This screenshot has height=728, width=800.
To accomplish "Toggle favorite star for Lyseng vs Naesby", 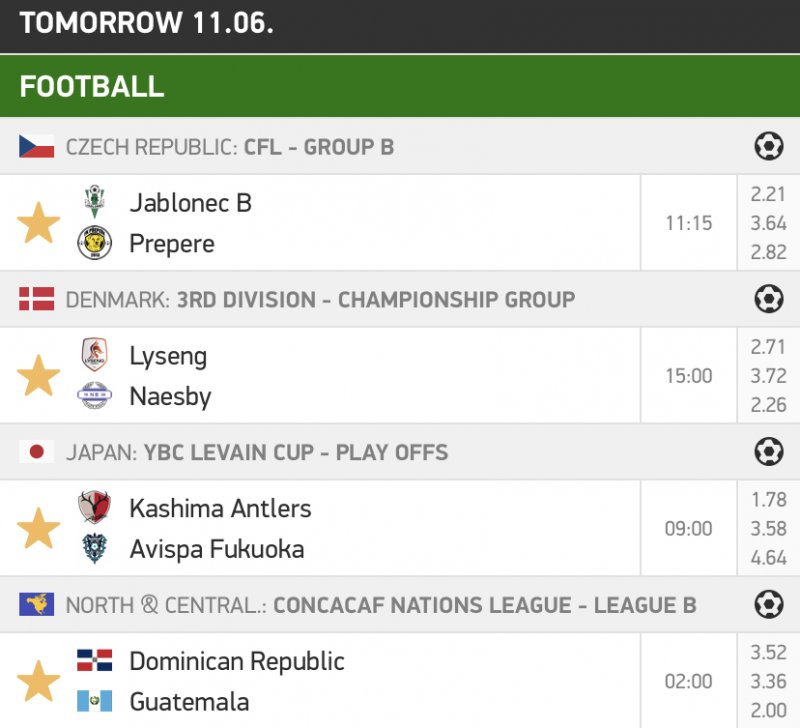I will pos(39,376).
